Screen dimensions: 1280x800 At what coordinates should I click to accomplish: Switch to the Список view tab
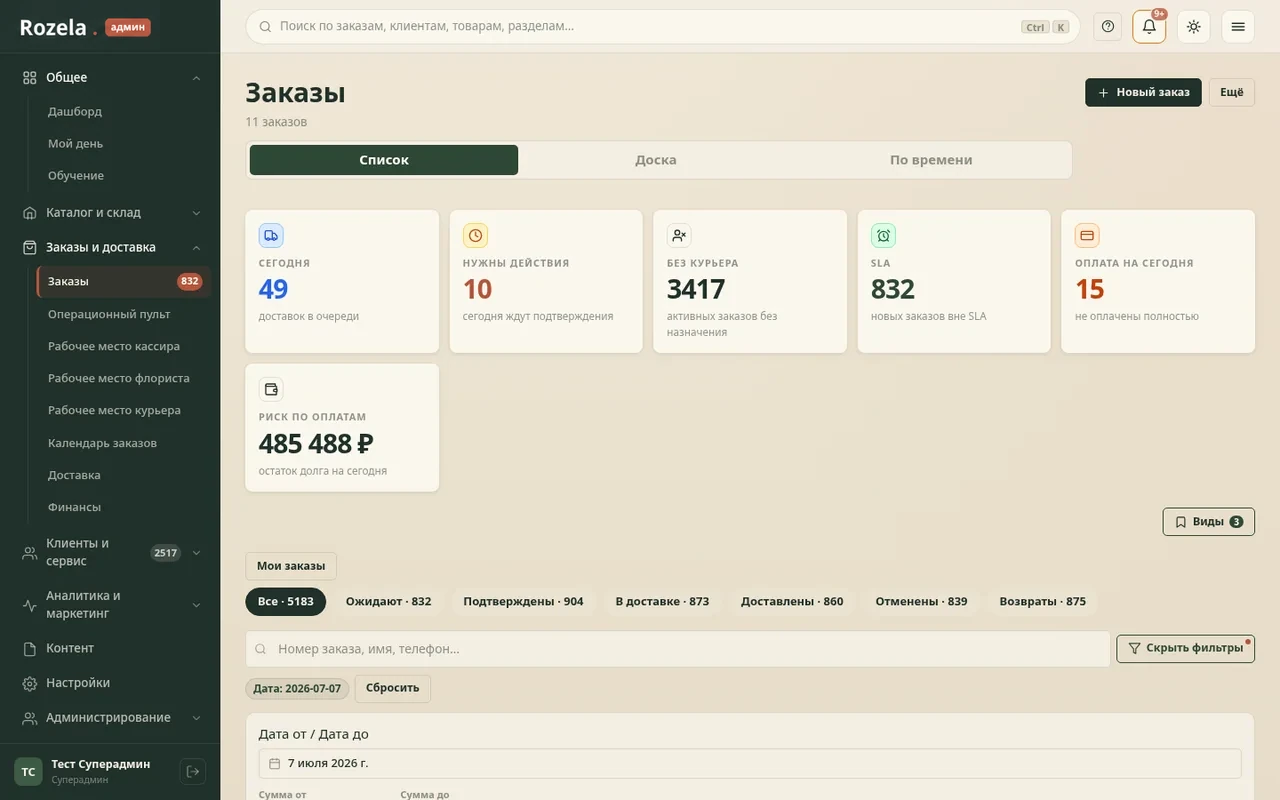click(x=384, y=160)
